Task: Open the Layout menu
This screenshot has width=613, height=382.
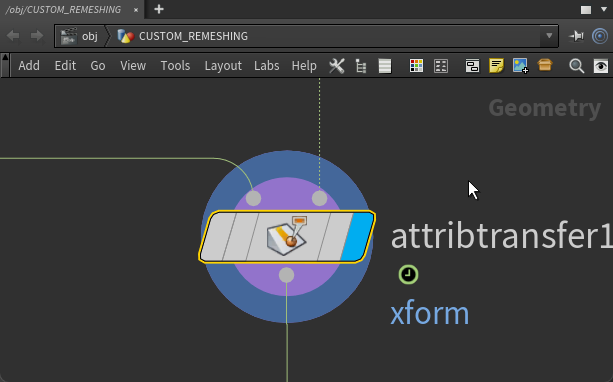Action: coord(223,66)
